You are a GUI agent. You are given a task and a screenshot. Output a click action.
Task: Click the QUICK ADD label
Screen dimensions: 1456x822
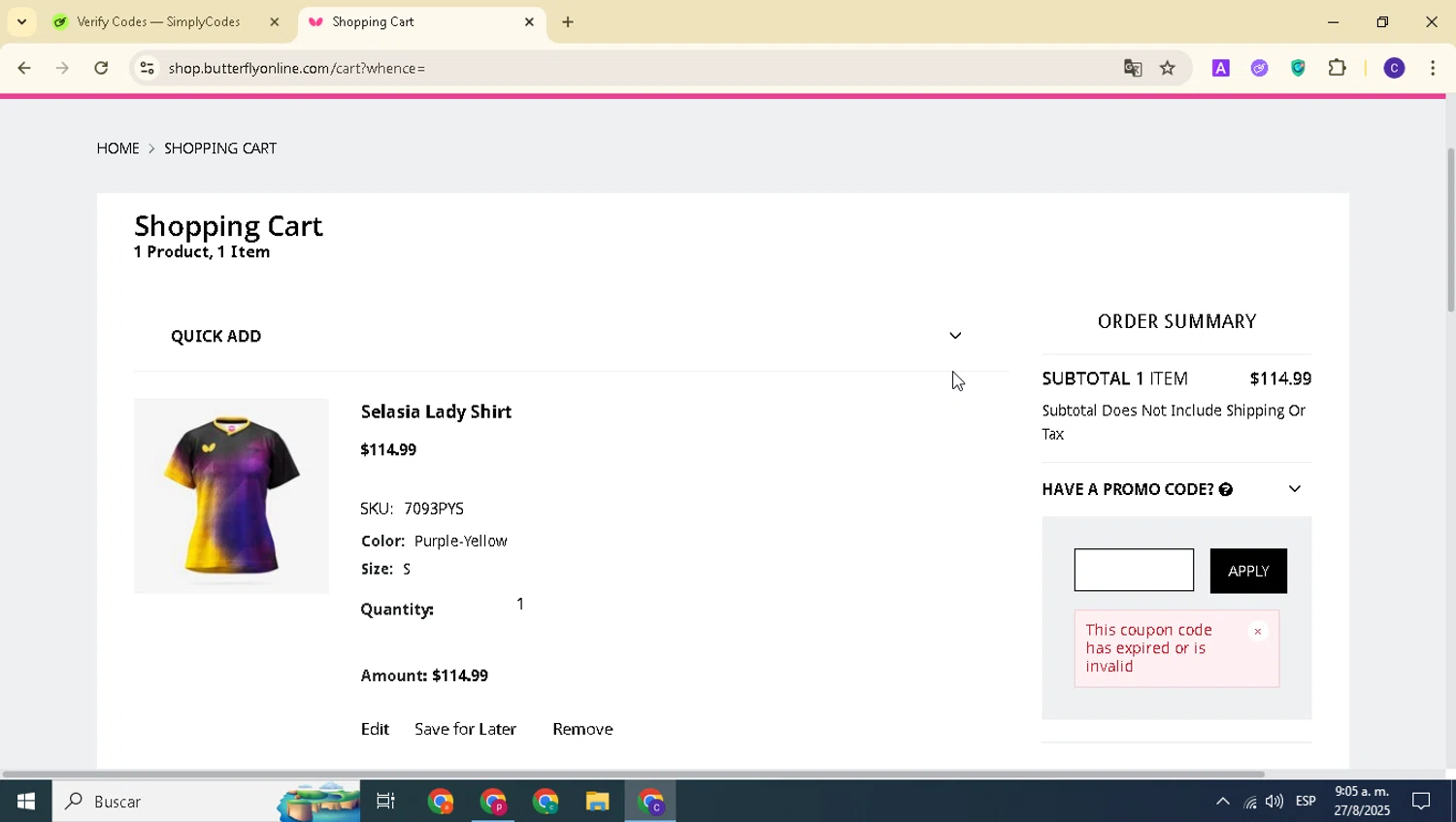215,336
